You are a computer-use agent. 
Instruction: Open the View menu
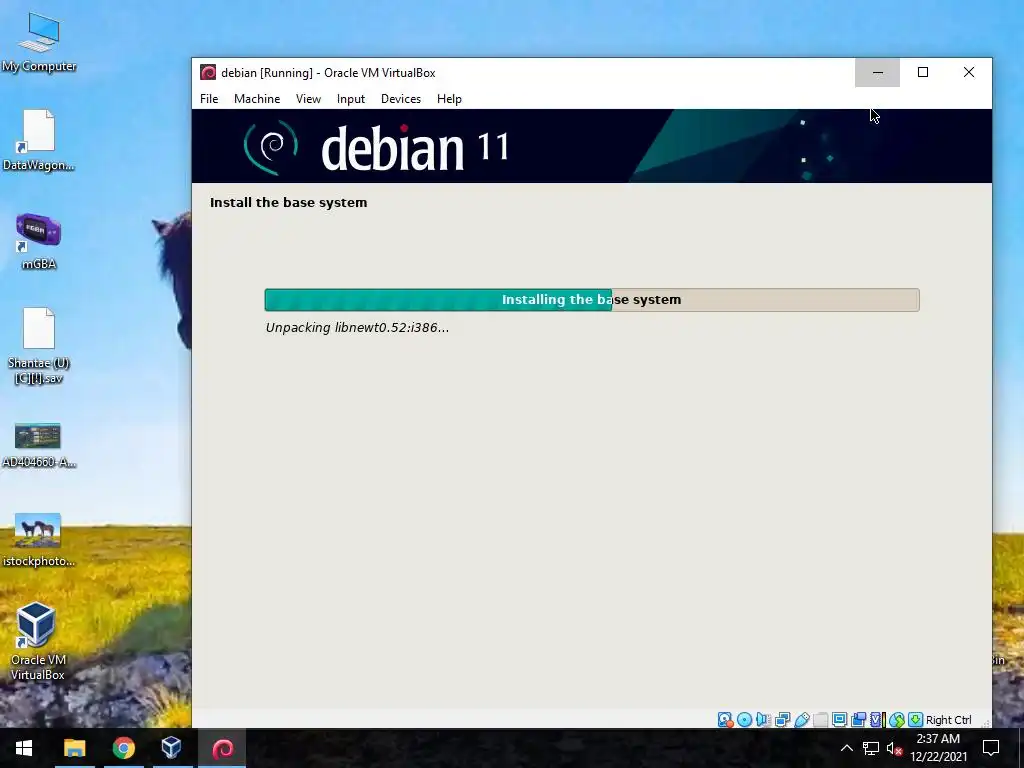pos(308,99)
